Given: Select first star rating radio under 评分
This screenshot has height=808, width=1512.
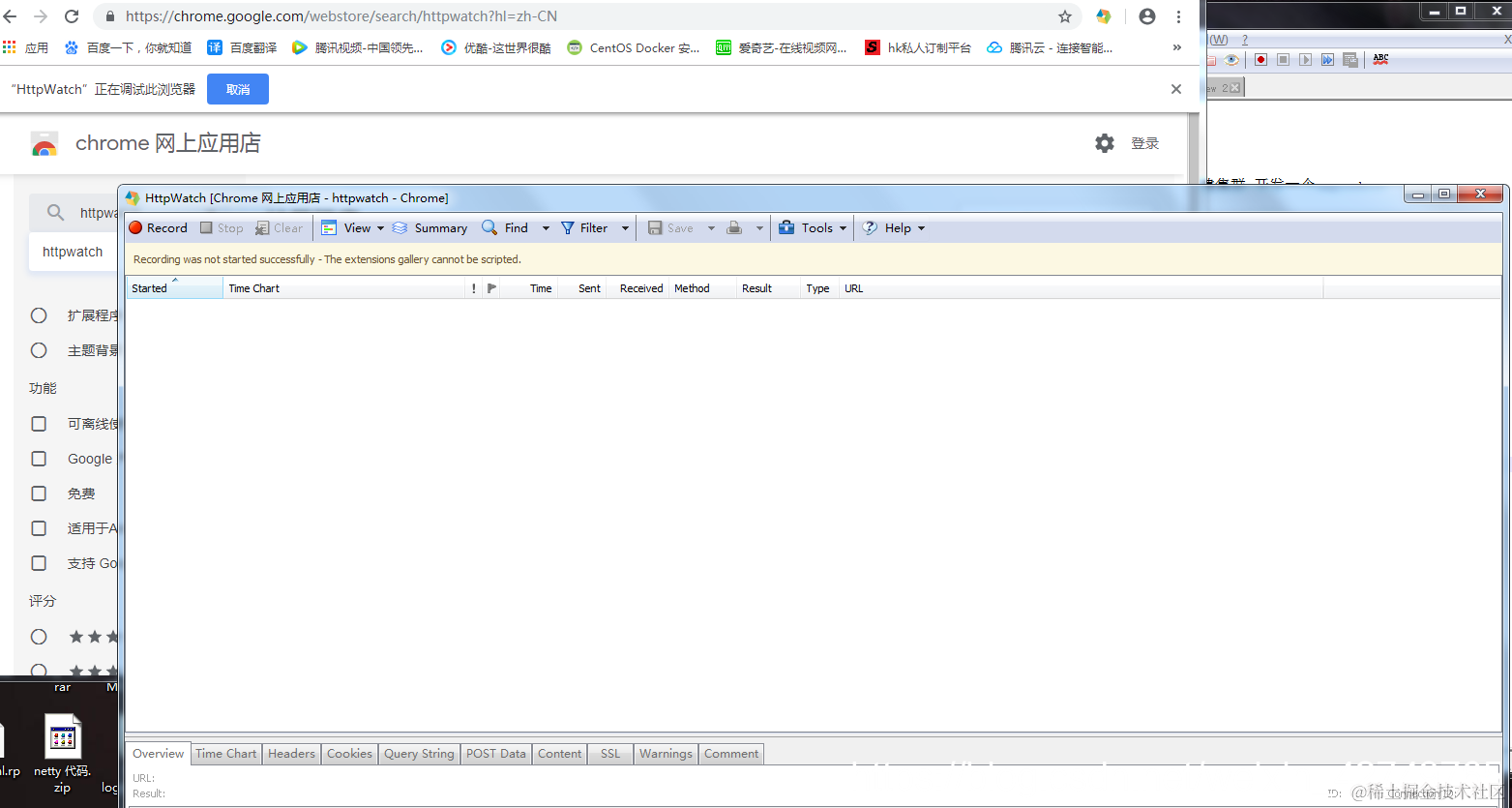Looking at the screenshot, I should pyautogui.click(x=39, y=637).
